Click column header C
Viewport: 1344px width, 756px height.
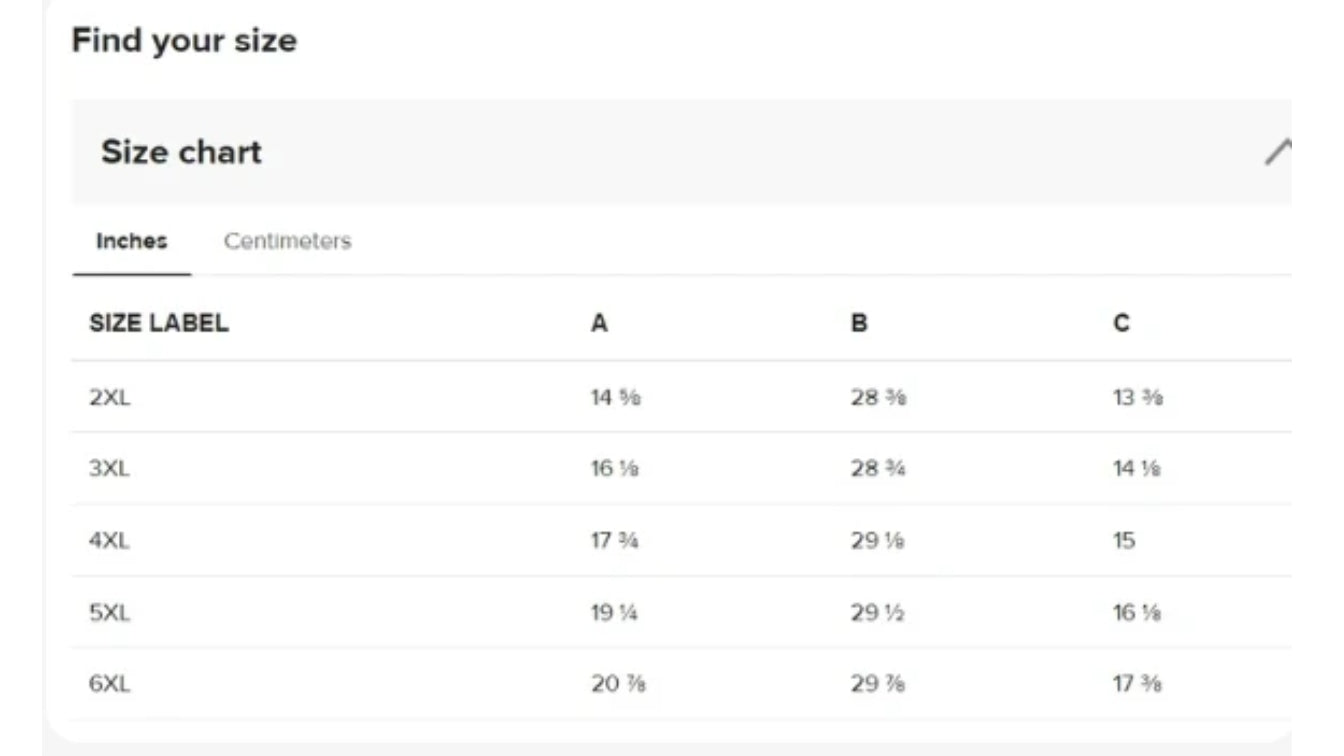(x=1122, y=323)
